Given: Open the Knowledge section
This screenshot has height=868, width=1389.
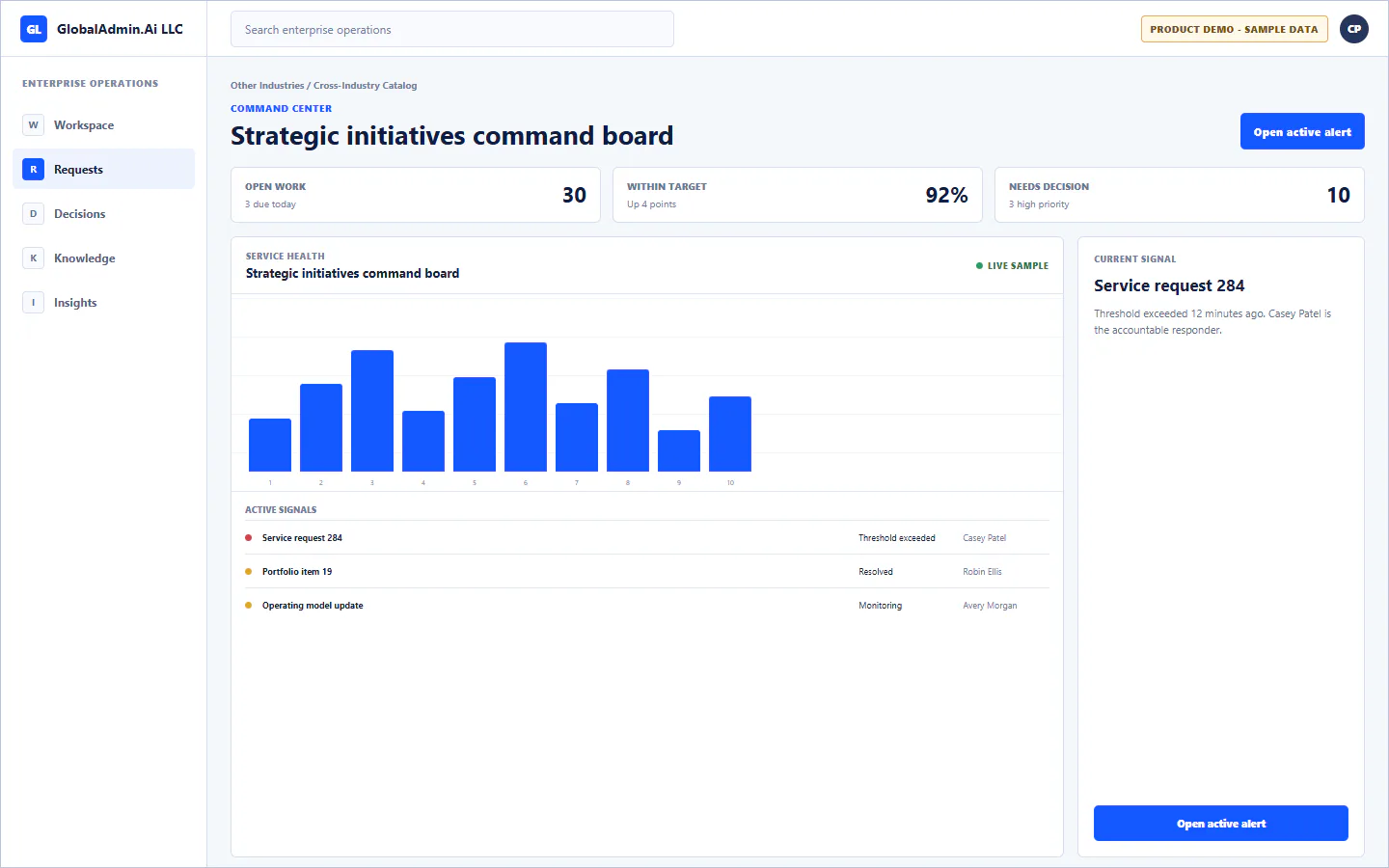Looking at the screenshot, I should coord(104,258).
